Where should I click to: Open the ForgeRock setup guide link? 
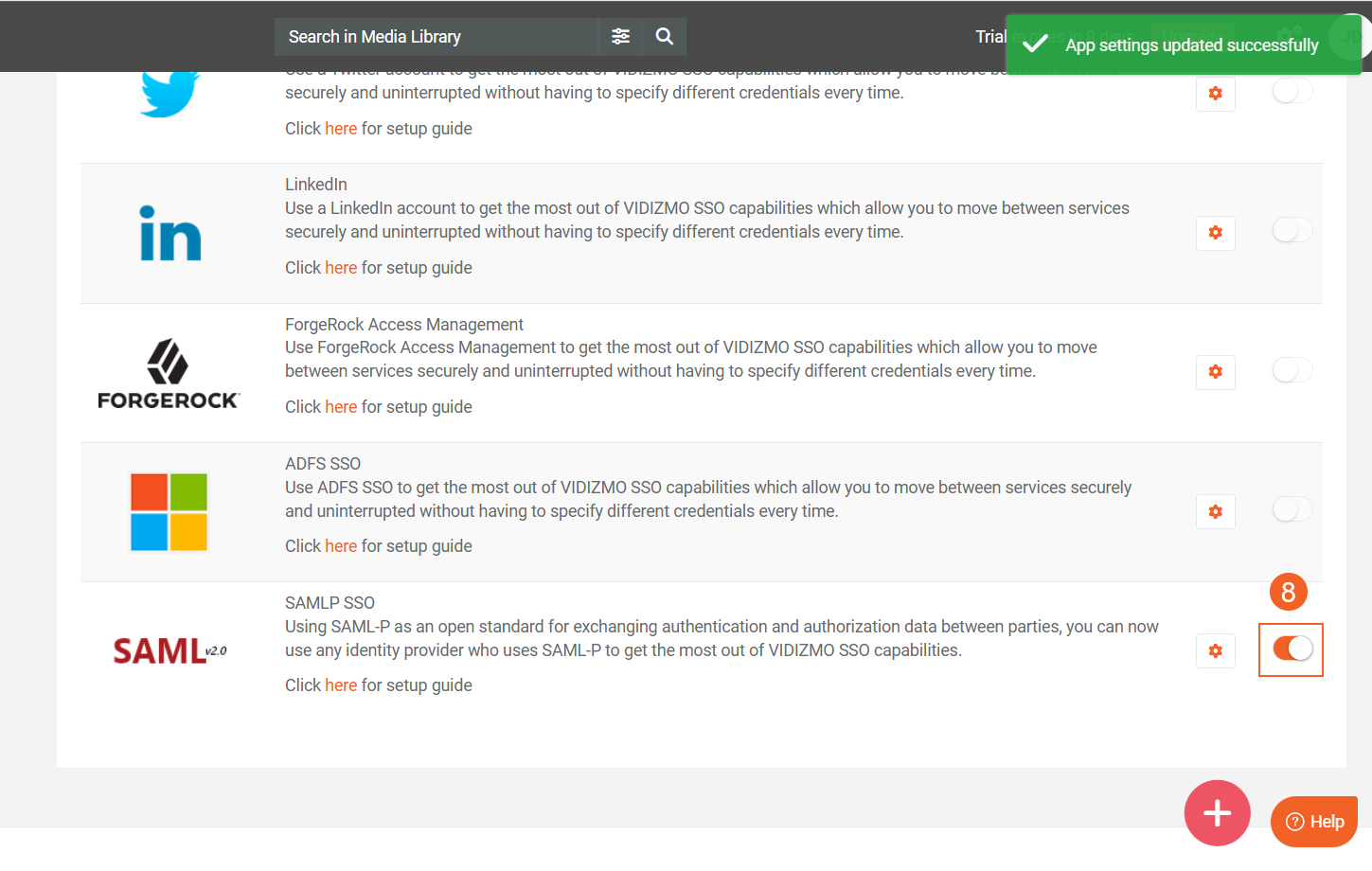pyautogui.click(x=341, y=407)
